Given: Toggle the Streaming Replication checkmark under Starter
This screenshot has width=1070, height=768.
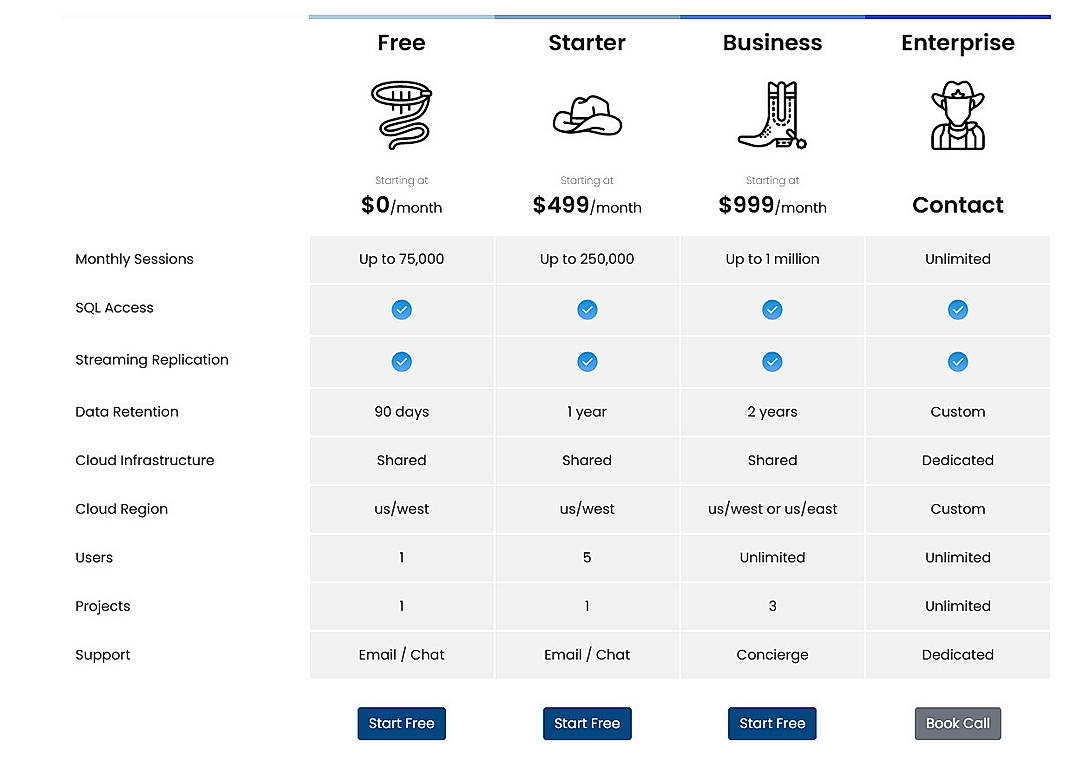Looking at the screenshot, I should tap(587, 362).
